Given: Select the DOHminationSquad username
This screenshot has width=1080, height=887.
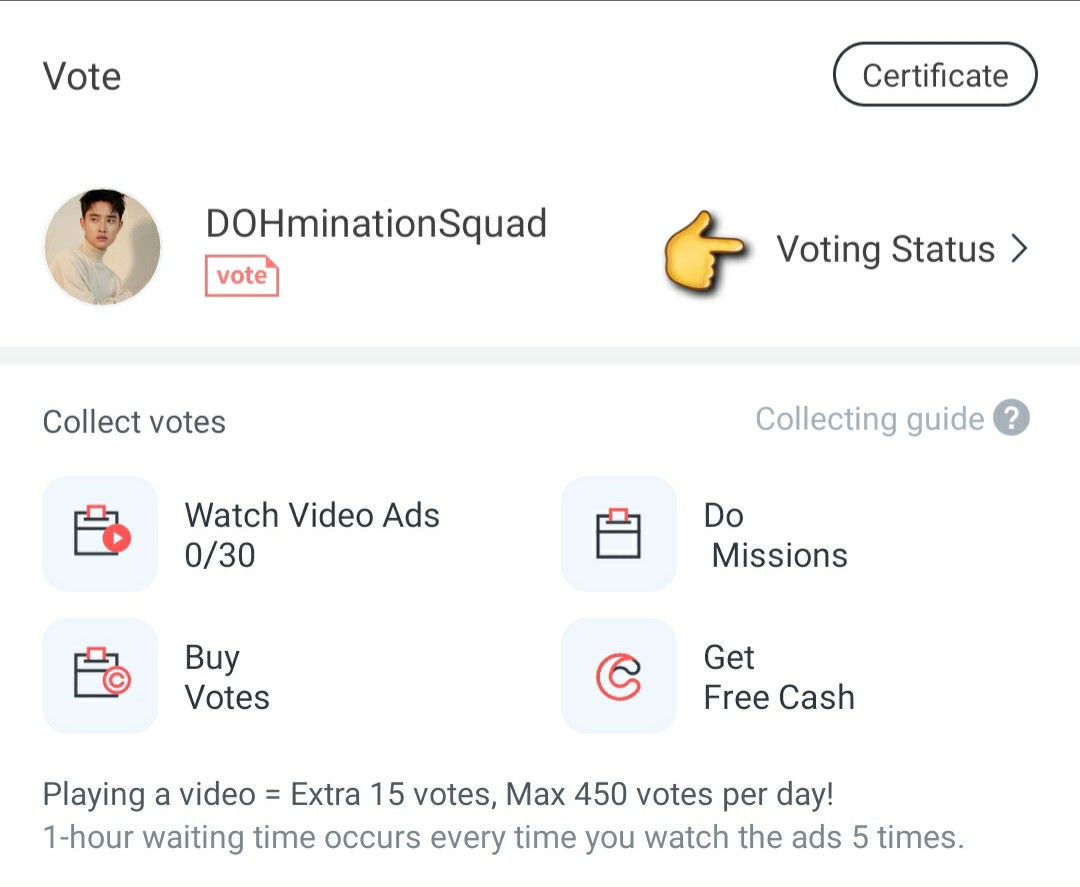Looking at the screenshot, I should click(376, 225).
